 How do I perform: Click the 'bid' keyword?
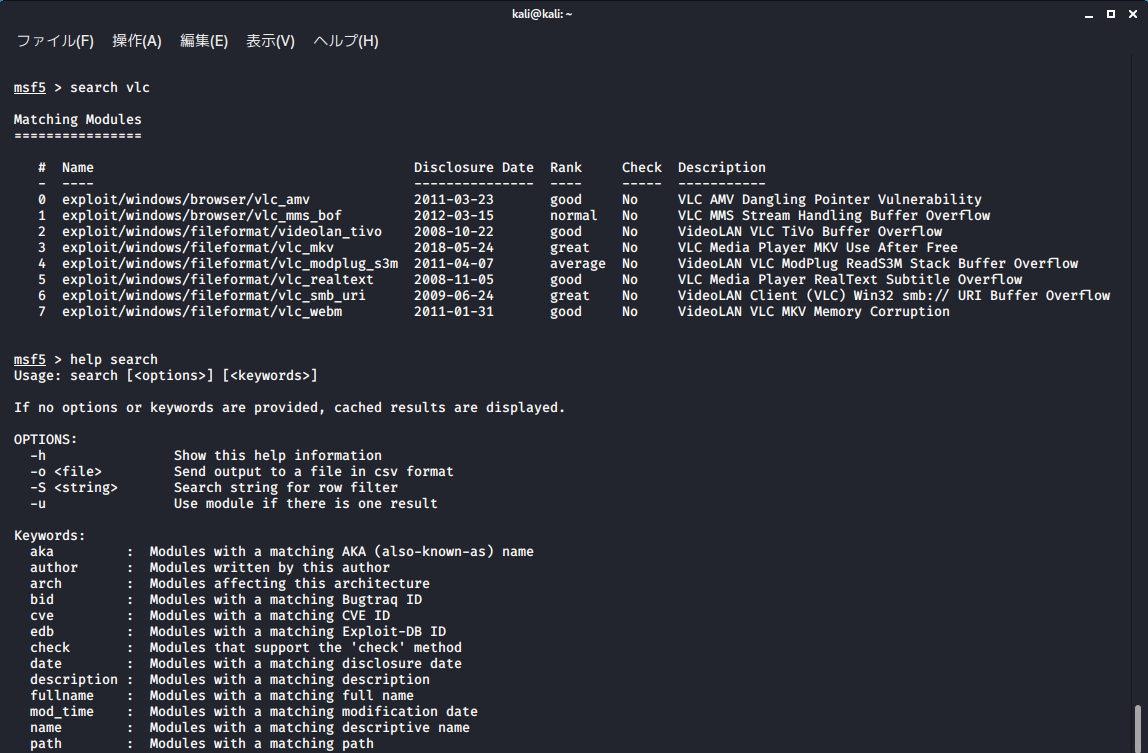click(42, 600)
